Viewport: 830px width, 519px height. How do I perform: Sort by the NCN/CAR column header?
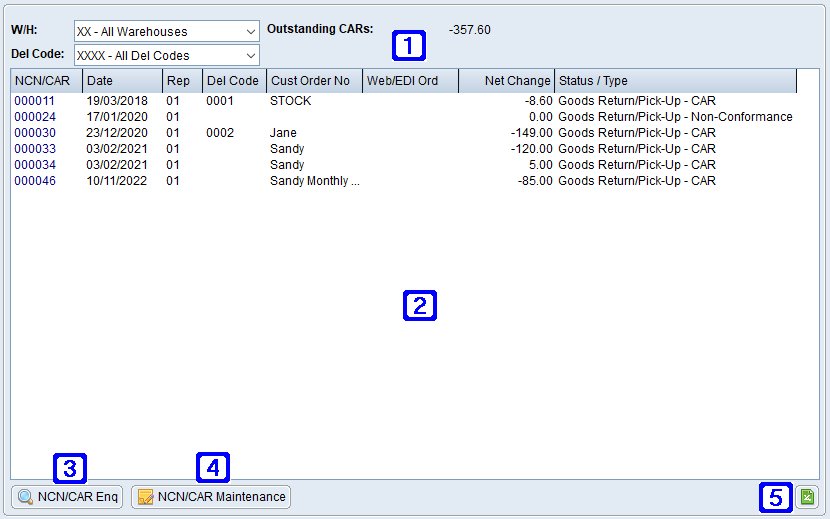coord(46,81)
